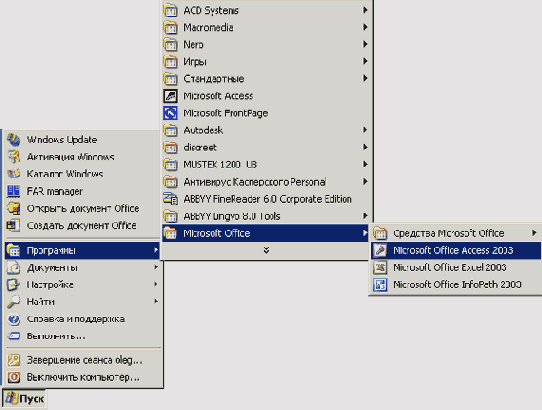Click the Найти magnifier icon
This screenshot has height=410, width=542.
click(14, 301)
